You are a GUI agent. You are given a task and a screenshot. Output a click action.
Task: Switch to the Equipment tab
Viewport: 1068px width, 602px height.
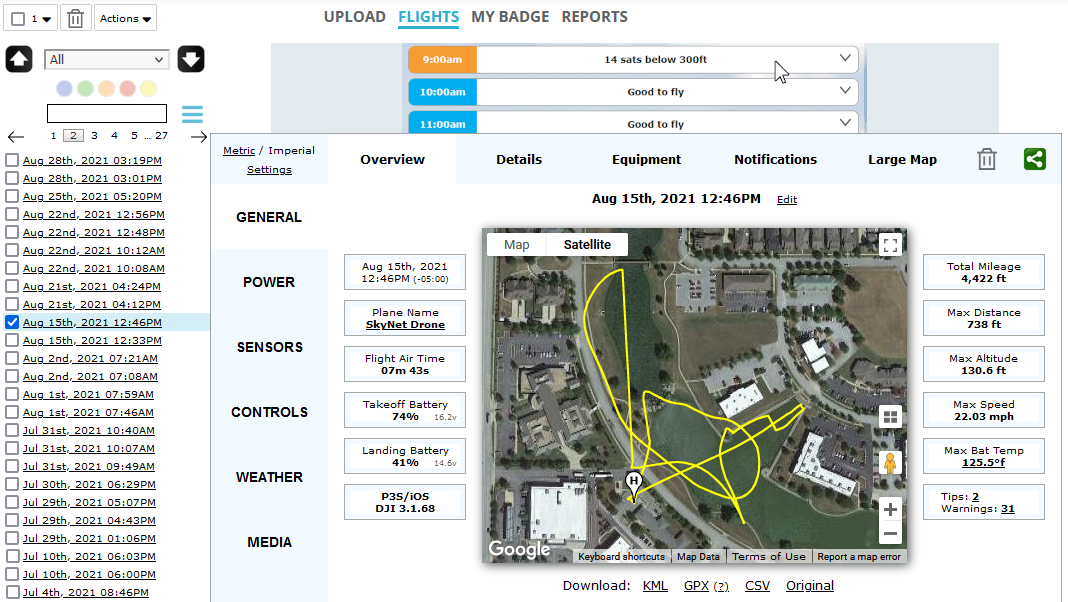point(646,160)
